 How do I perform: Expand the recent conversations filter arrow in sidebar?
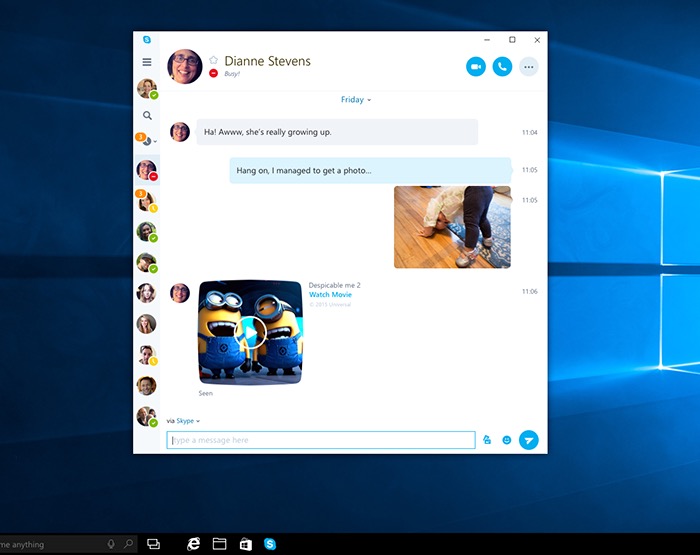155,142
